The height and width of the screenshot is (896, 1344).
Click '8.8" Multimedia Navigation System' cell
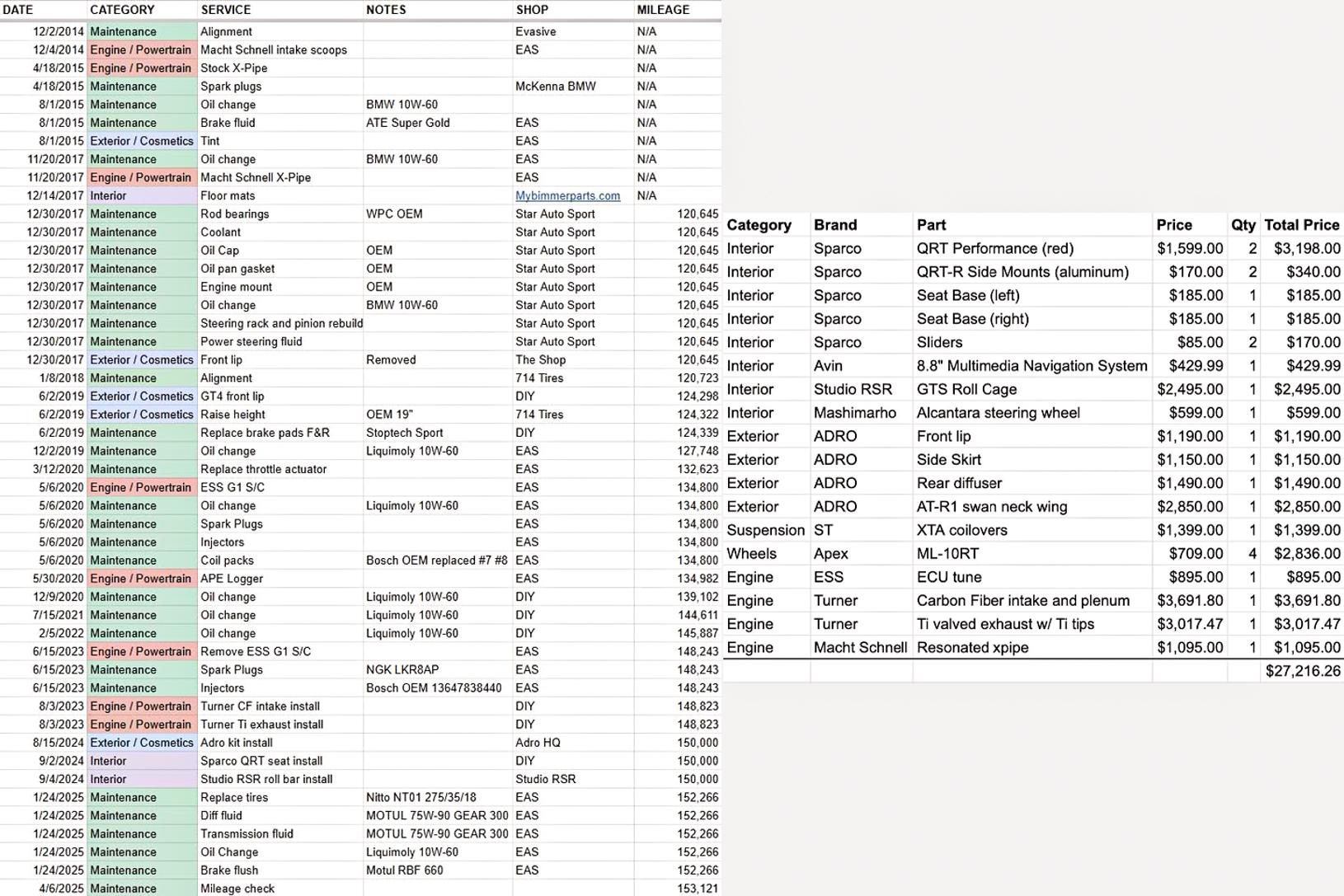click(x=1032, y=366)
